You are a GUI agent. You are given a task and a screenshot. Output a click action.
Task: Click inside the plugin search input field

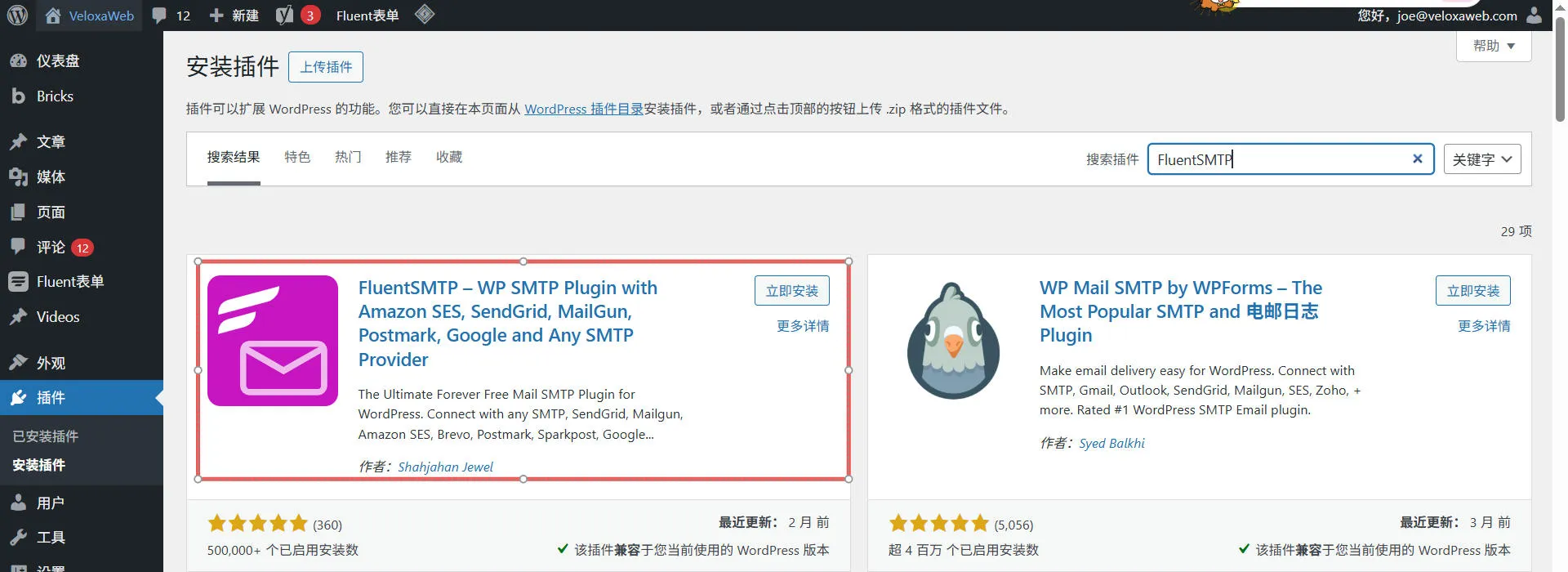tap(1278, 159)
